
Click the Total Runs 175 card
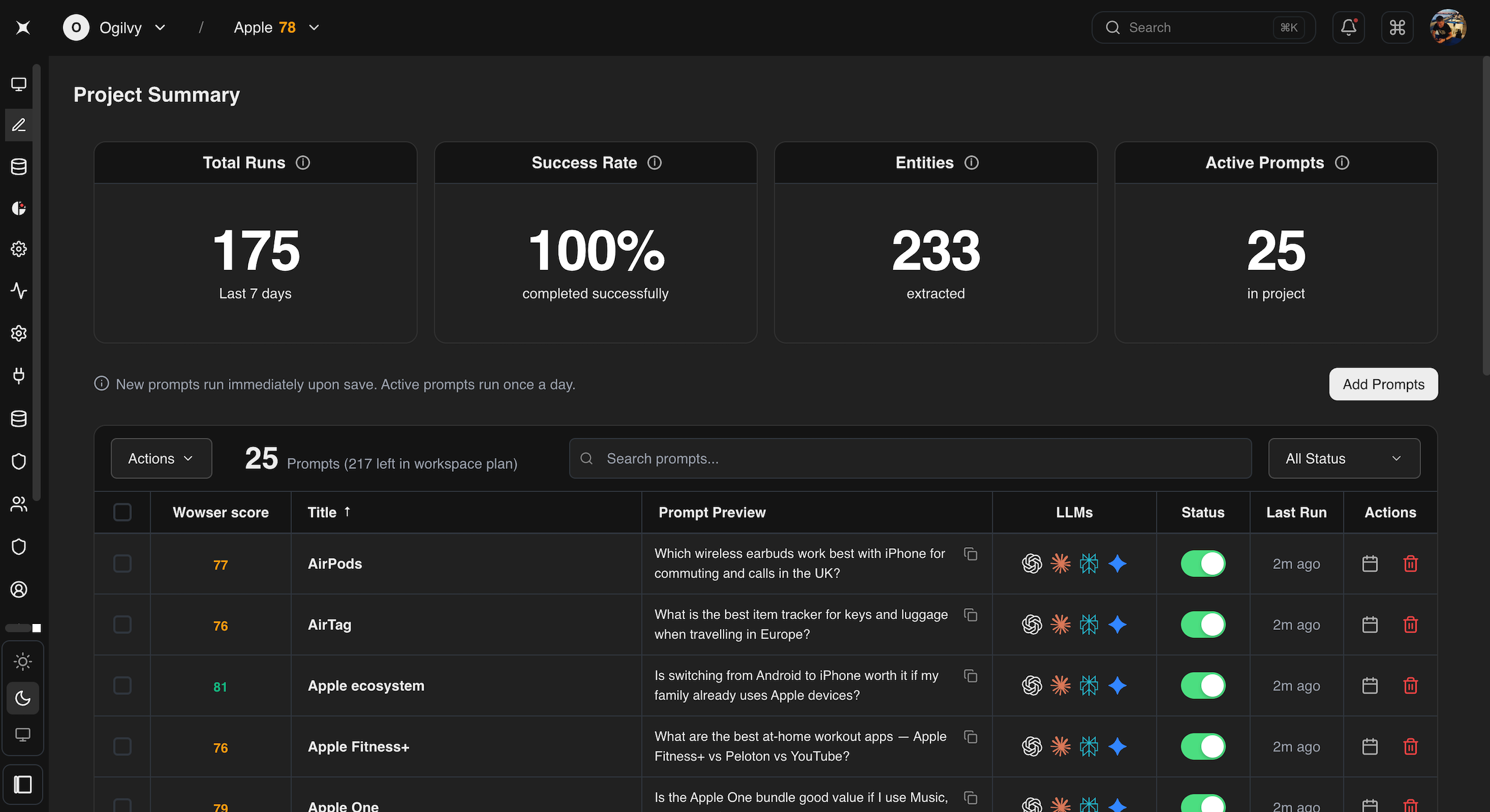tap(255, 242)
